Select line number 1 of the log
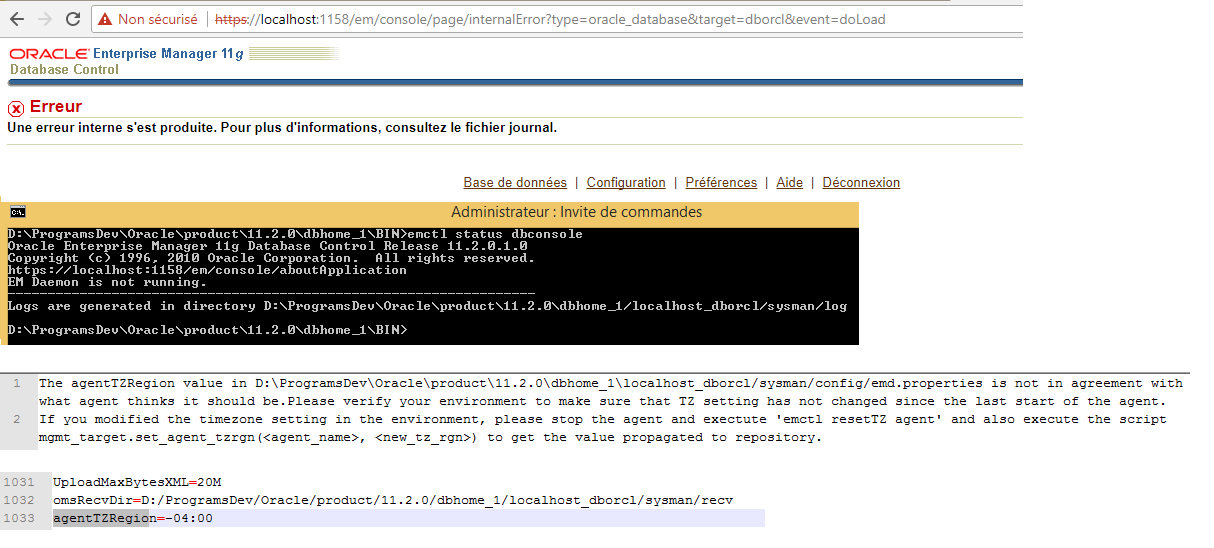The image size is (1214, 548). (x=17, y=383)
